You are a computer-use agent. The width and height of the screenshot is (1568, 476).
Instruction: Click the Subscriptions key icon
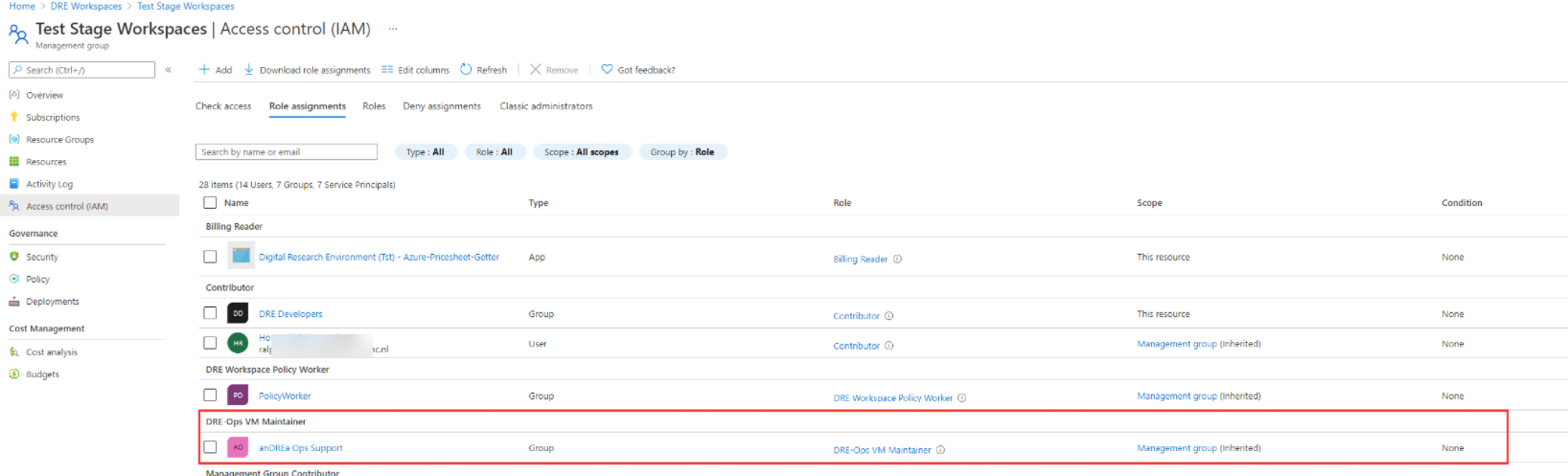click(14, 117)
